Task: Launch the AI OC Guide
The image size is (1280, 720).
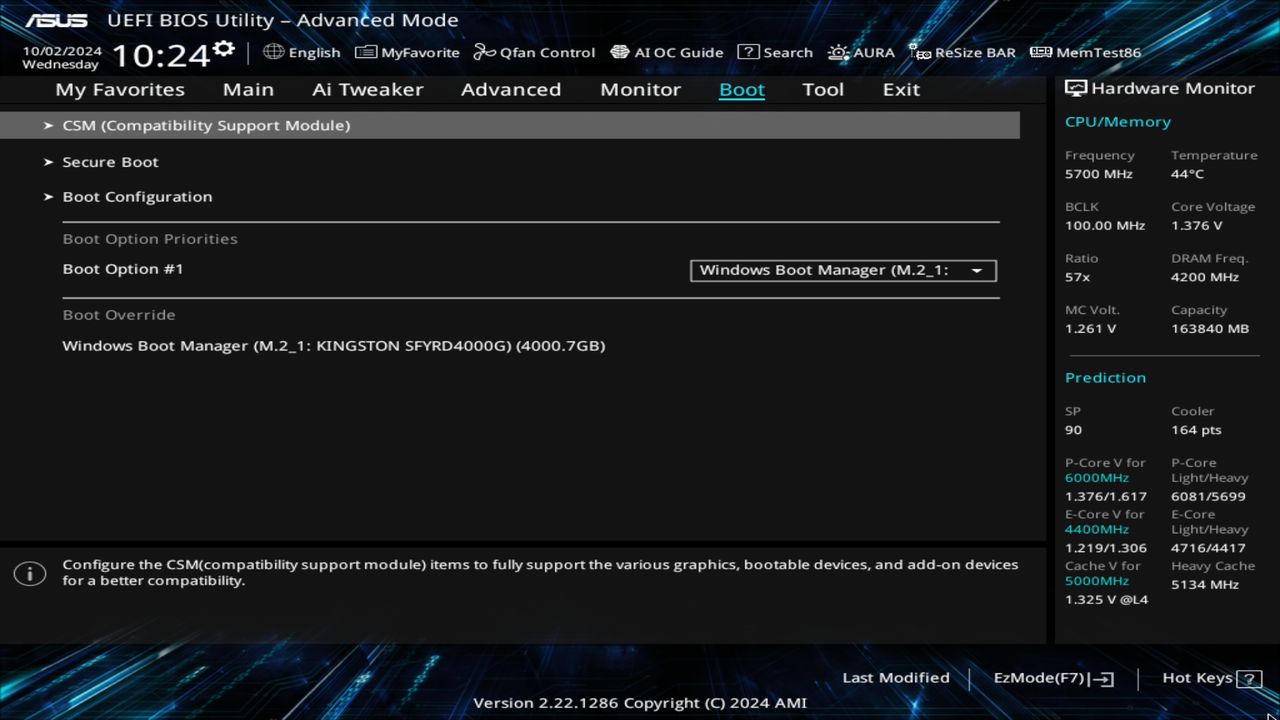Action: click(667, 52)
